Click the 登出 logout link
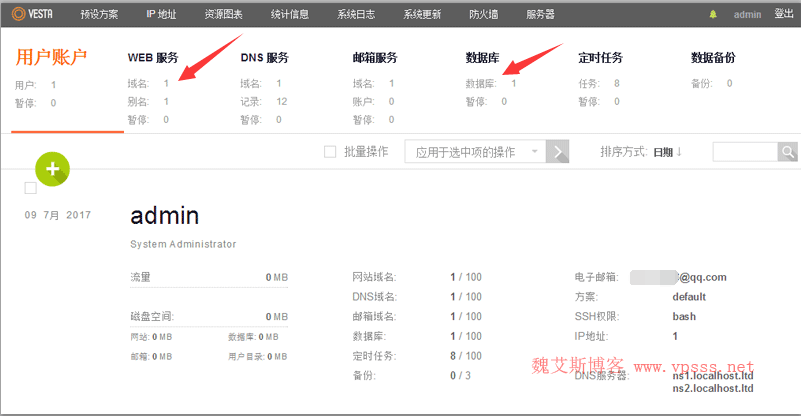This screenshot has width=801, height=416. [x=784, y=14]
